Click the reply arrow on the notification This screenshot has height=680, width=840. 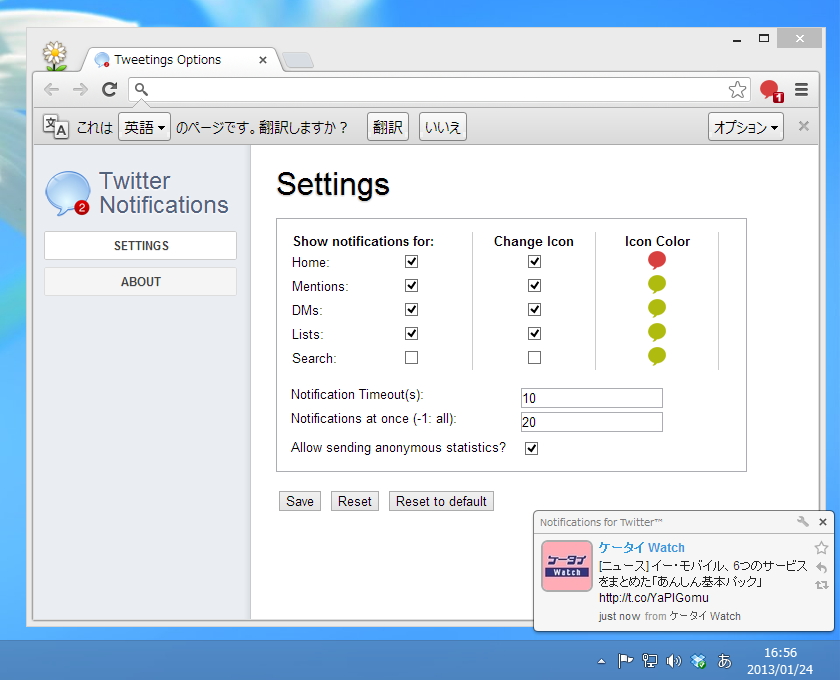(x=823, y=567)
